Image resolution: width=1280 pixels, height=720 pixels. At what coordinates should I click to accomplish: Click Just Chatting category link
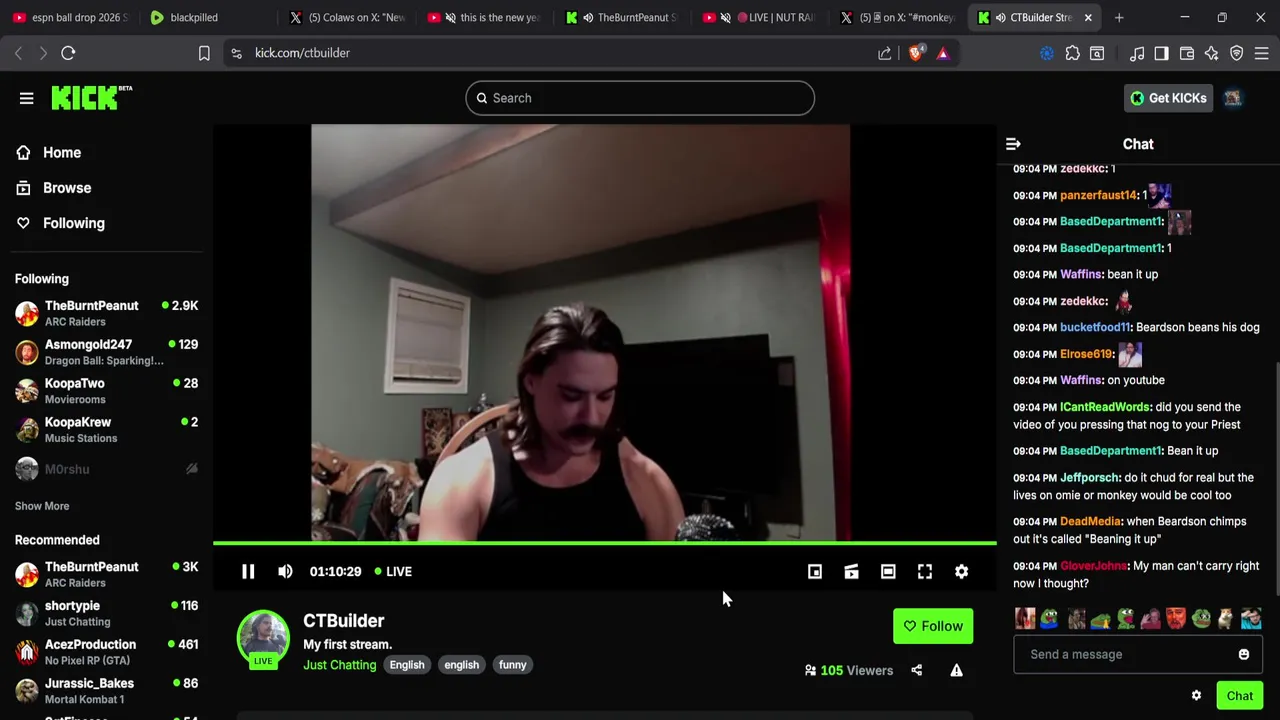pos(339,665)
